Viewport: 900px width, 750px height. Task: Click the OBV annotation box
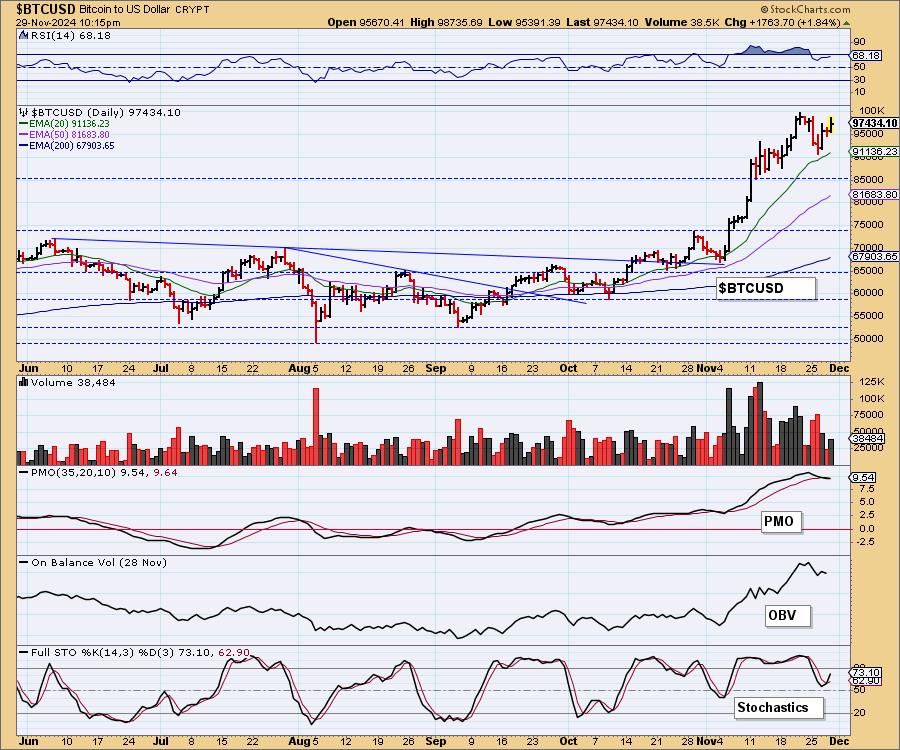click(788, 615)
